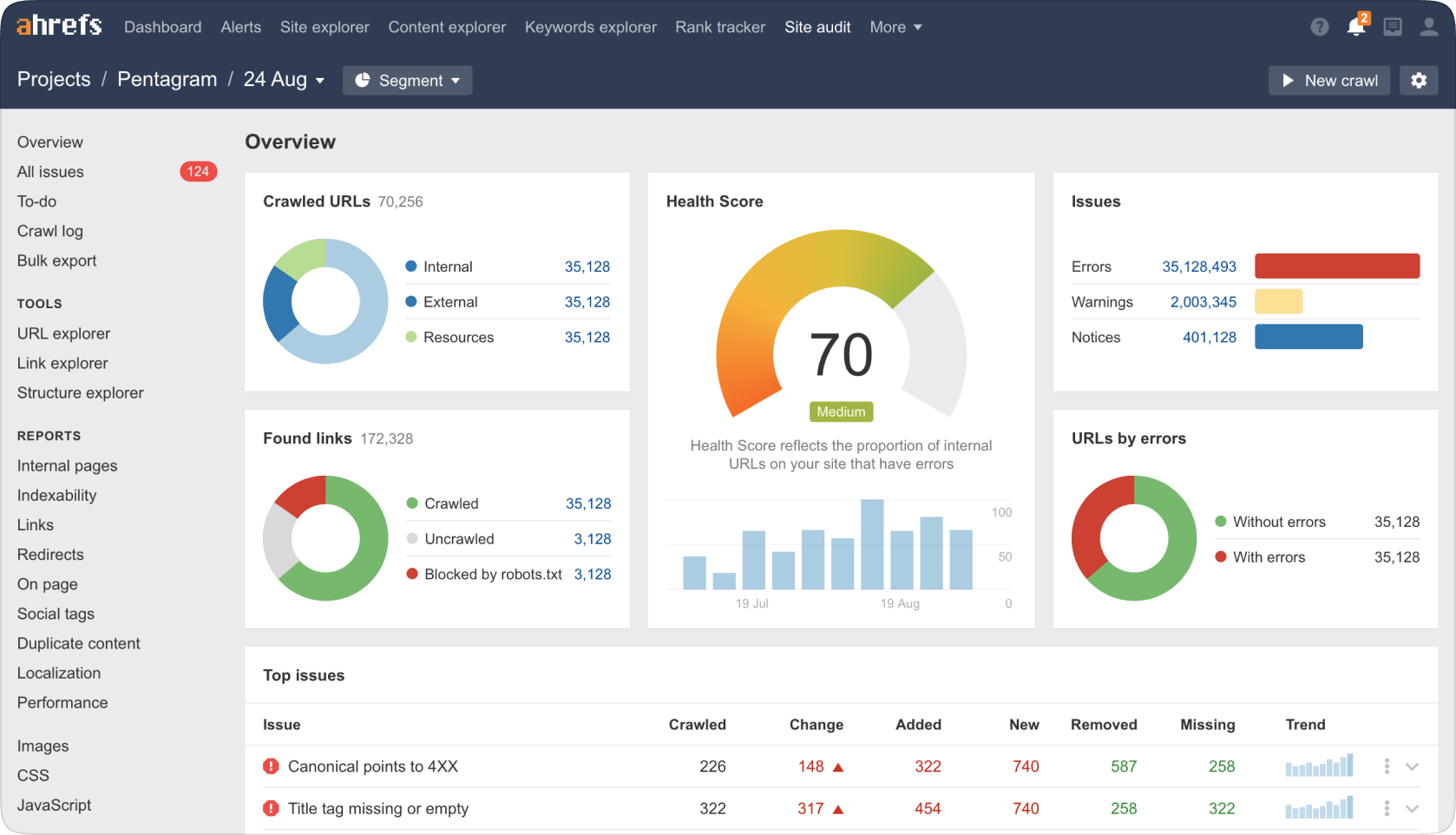The image size is (1456, 835).
Task: Click the ahrefs logo
Action: click(57, 24)
